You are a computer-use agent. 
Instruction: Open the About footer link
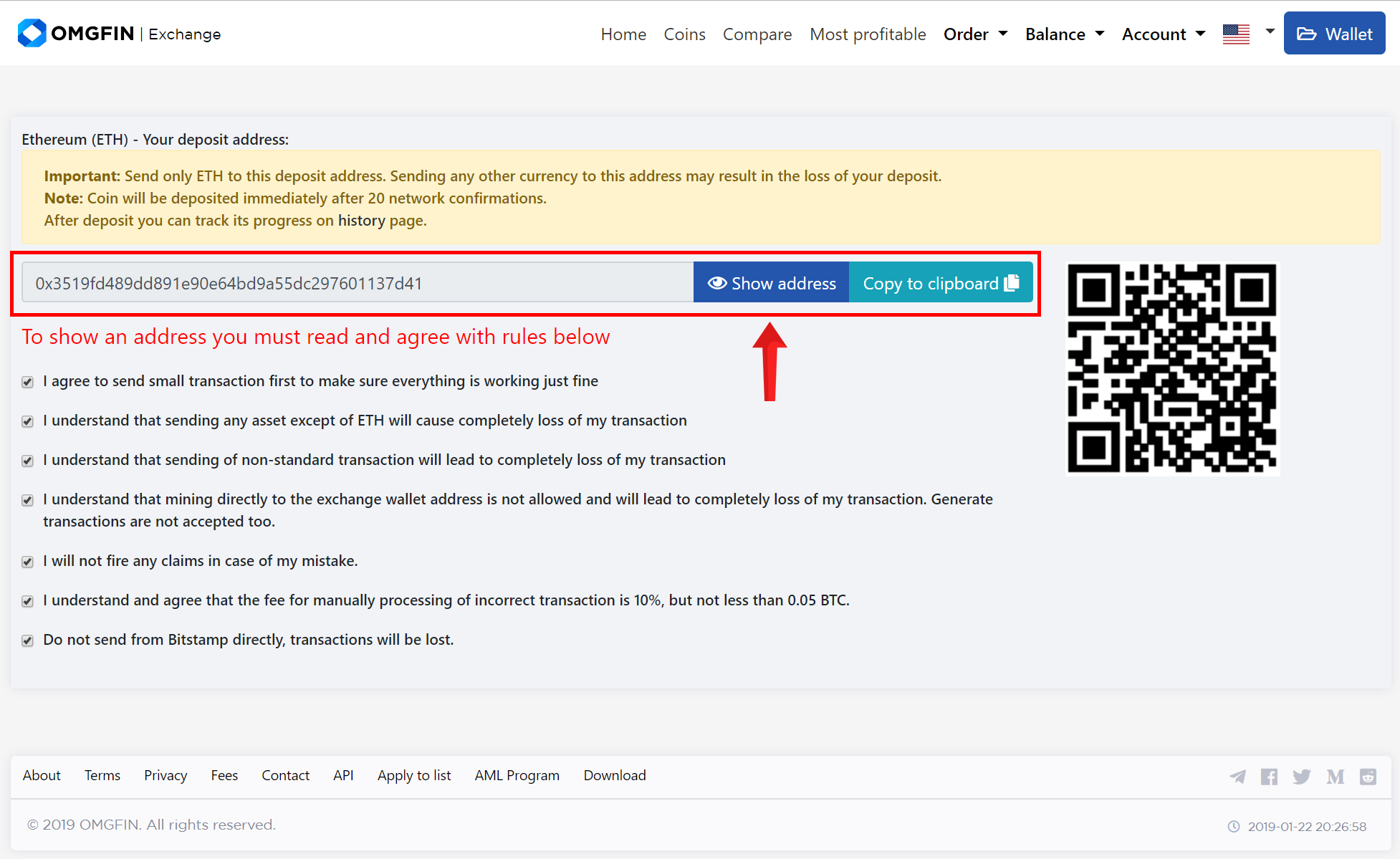point(42,775)
